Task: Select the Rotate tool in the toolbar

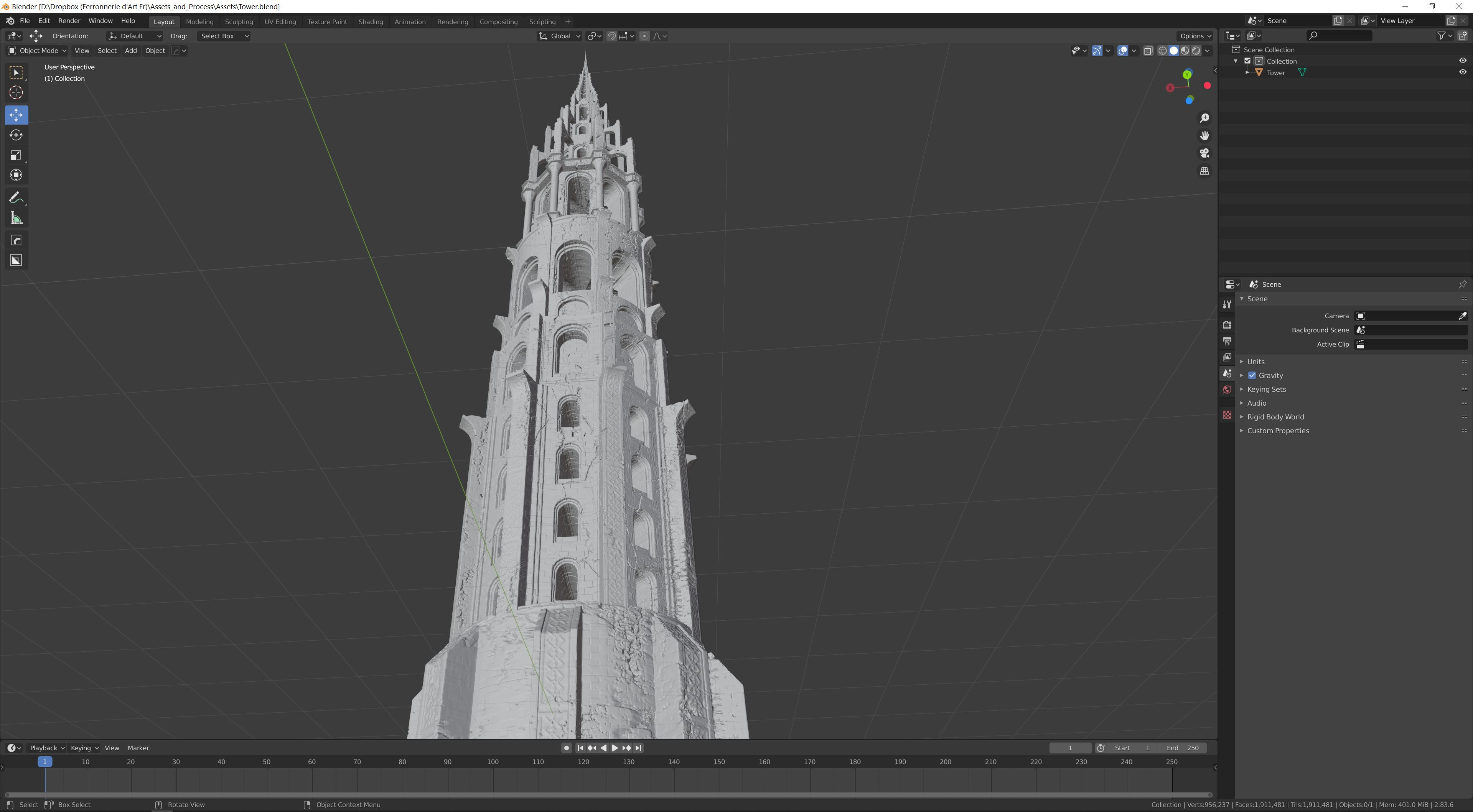Action: click(16, 135)
